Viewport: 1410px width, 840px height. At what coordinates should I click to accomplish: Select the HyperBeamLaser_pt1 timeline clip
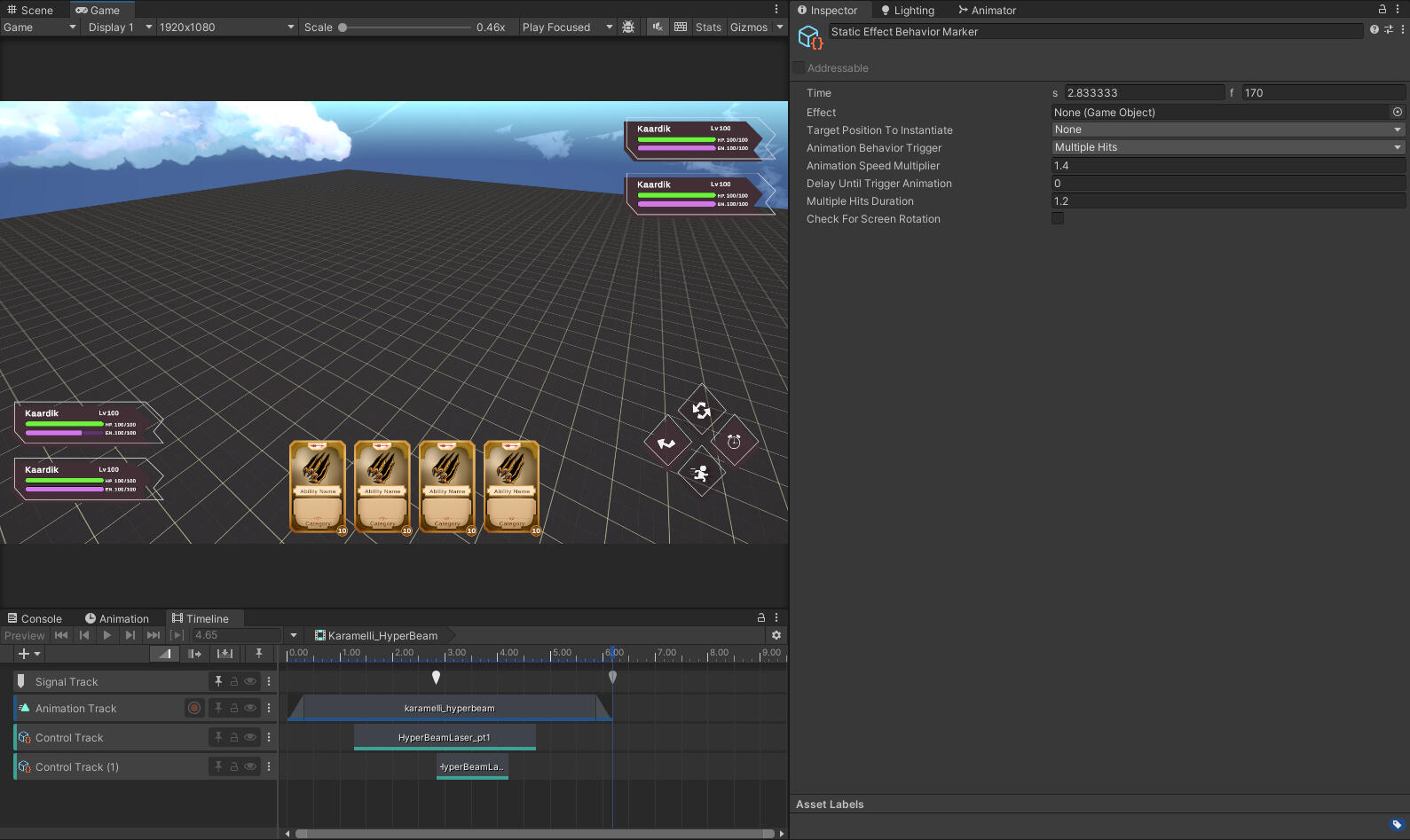point(445,737)
